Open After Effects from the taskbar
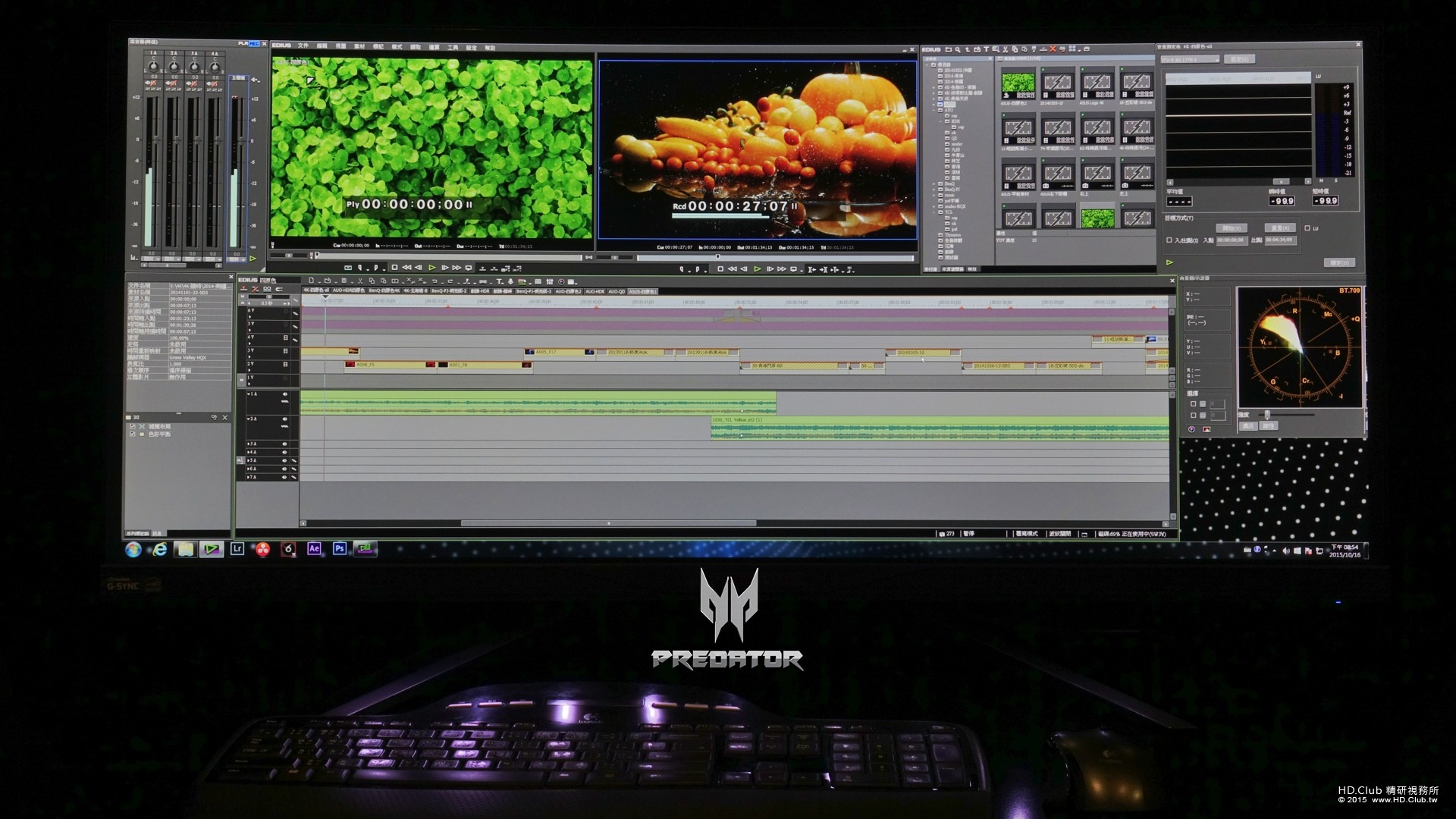This screenshot has height=819, width=1456. coord(314,548)
